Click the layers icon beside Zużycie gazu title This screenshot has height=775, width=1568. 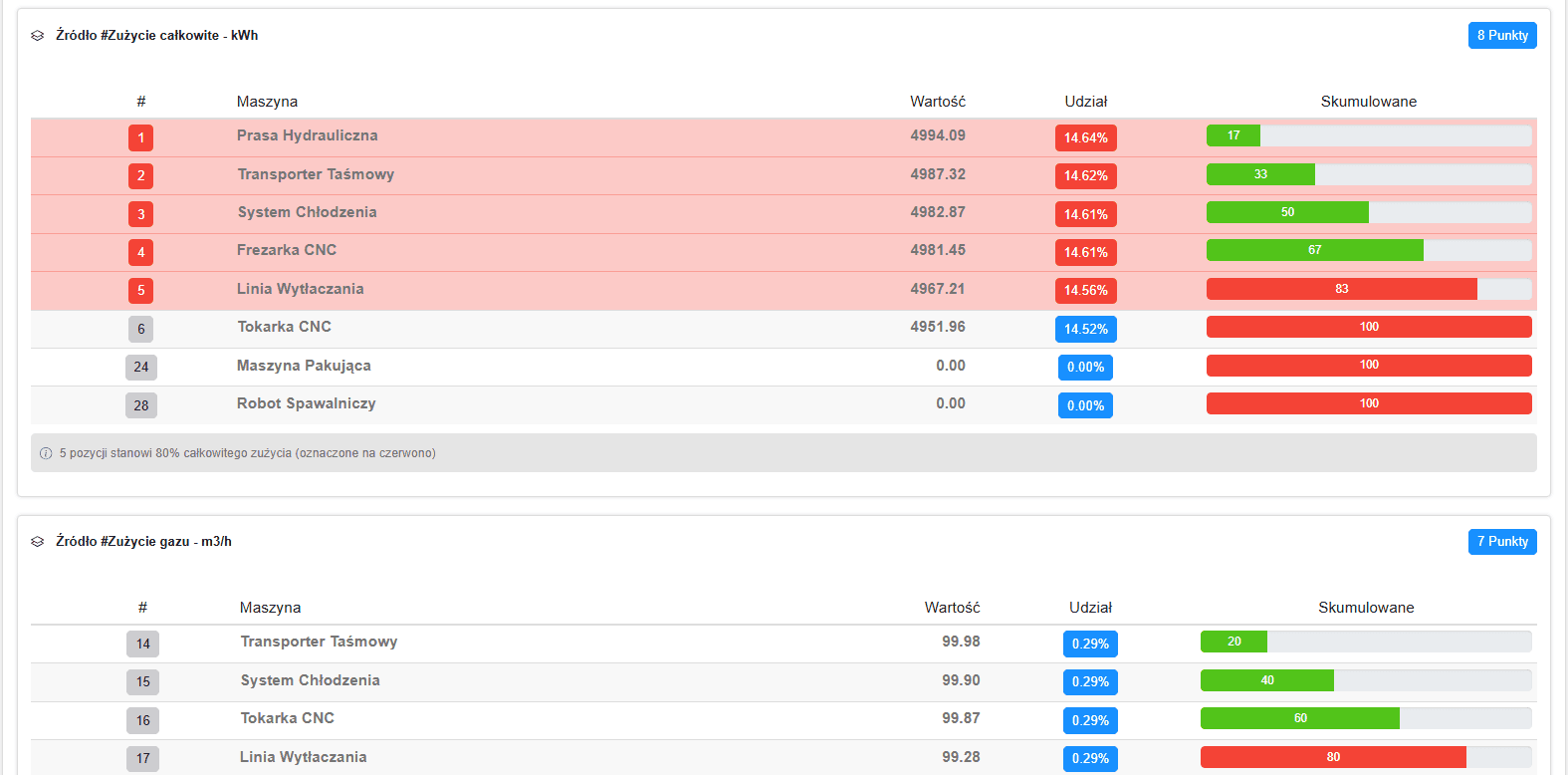pos(38,542)
